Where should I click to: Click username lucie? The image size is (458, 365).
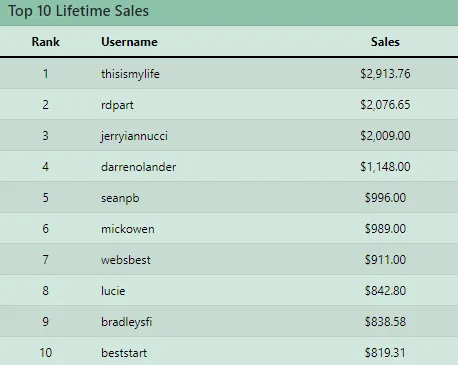coord(113,291)
